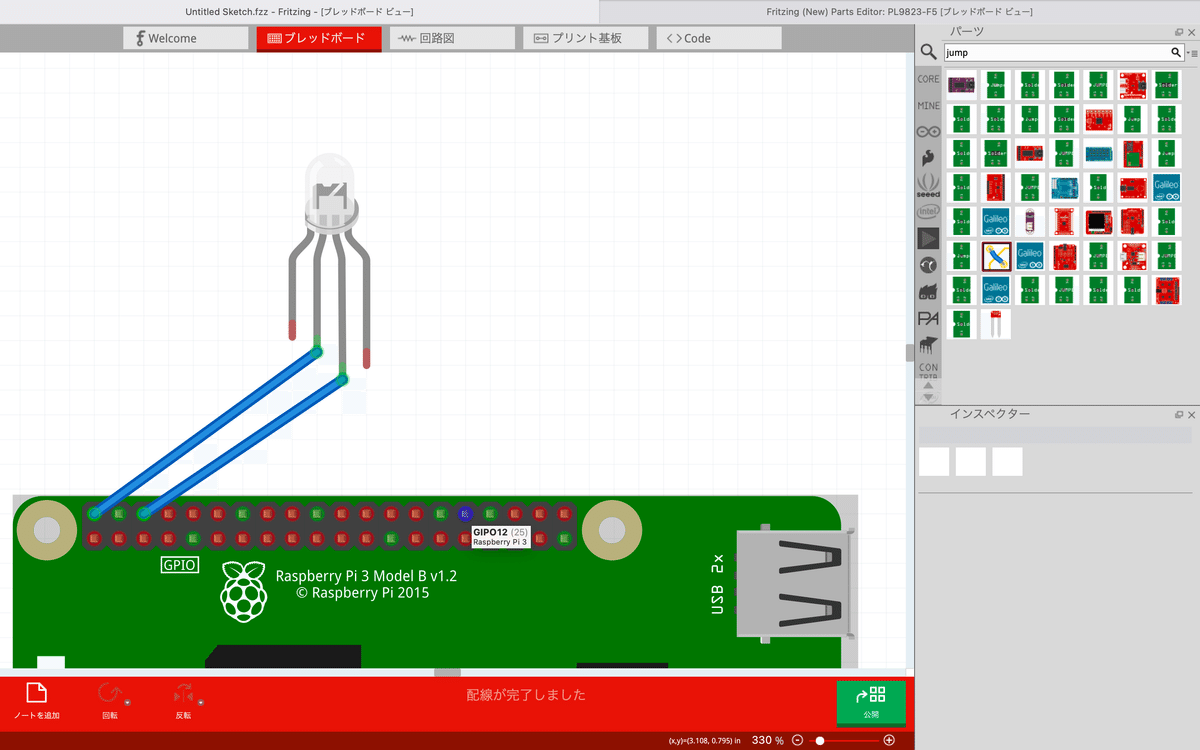Open the Arduino infinity-logo parts bin
Viewport: 1200px width, 750px height.
[x=928, y=132]
